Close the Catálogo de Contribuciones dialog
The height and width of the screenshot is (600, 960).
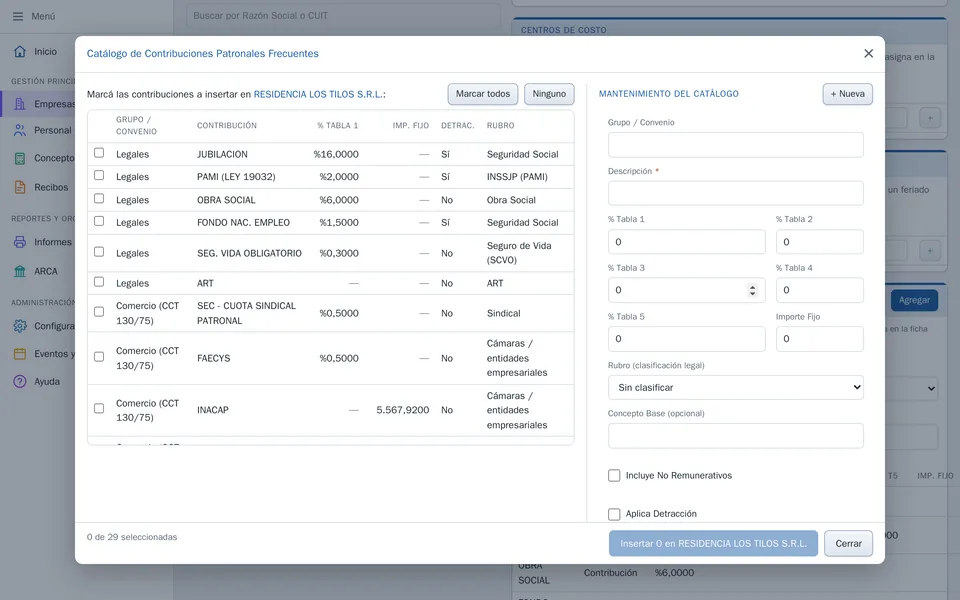point(868,53)
